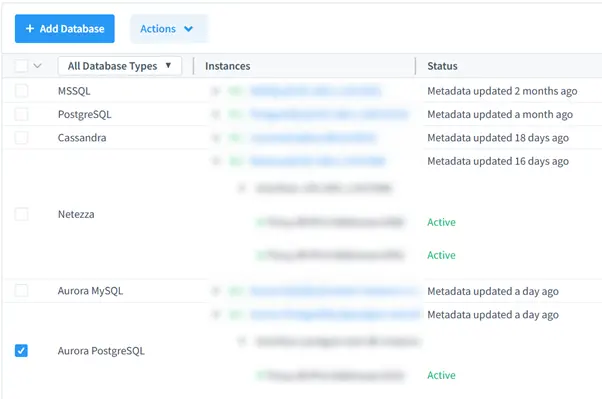Check the Cassandra row checkbox

pos(22,137)
